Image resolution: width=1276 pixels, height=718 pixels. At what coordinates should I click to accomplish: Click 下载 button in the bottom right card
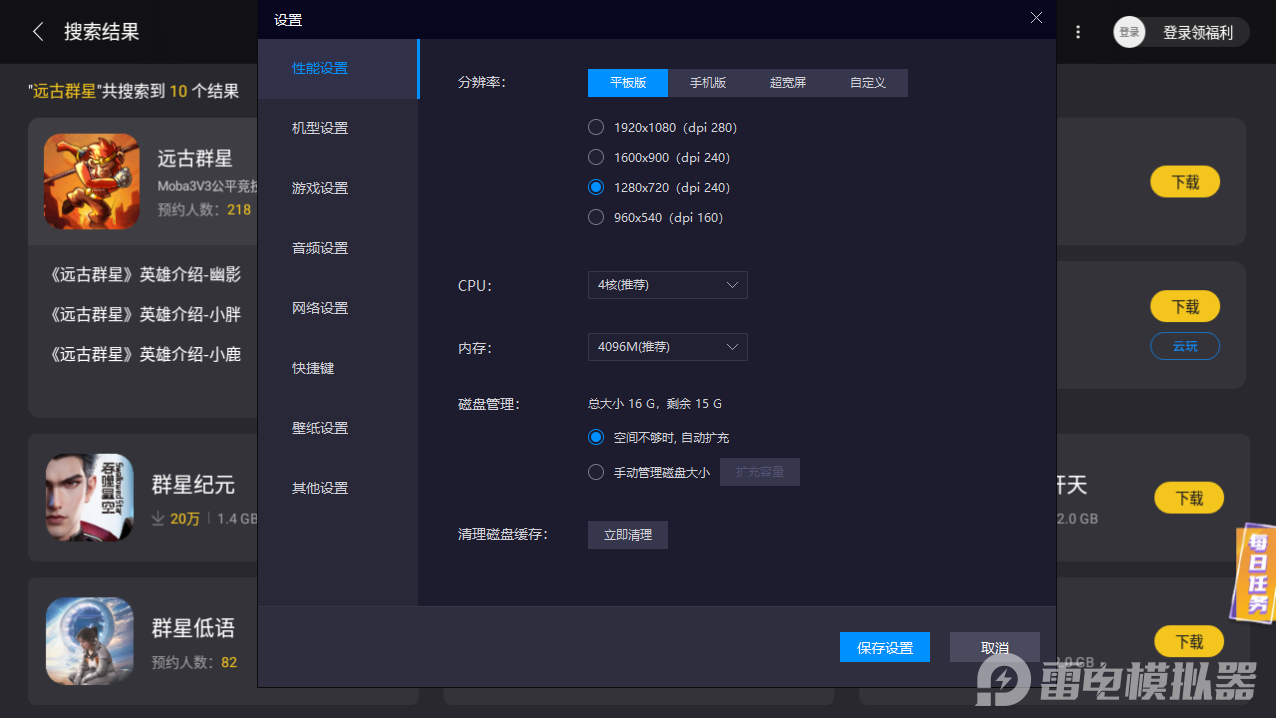[1189, 641]
